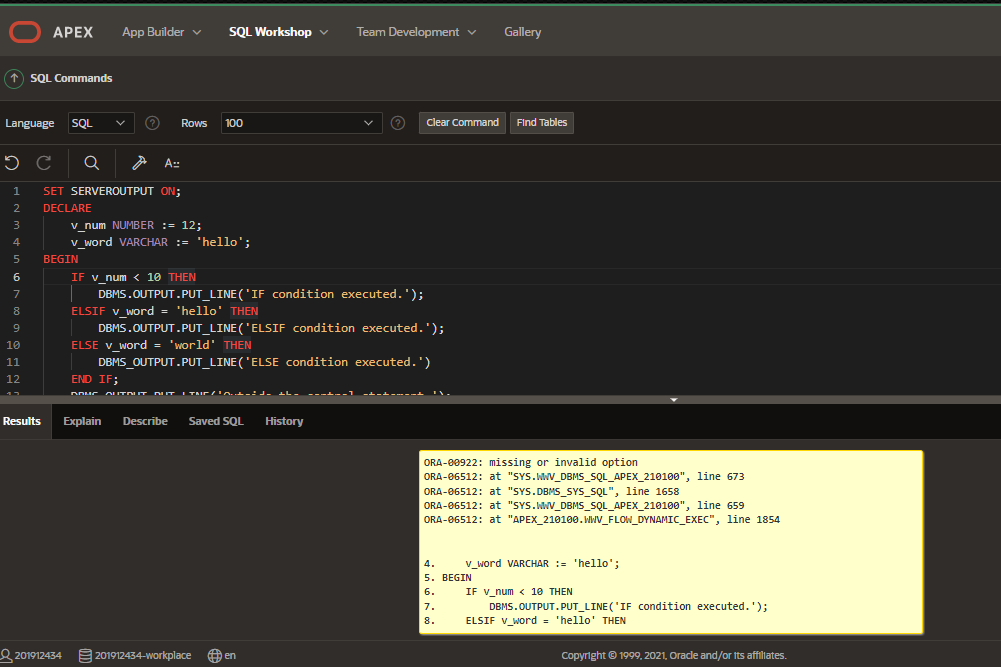Click the Query Builder hammer icon
Image resolution: width=1001 pixels, height=667 pixels.
pyautogui.click(x=139, y=163)
